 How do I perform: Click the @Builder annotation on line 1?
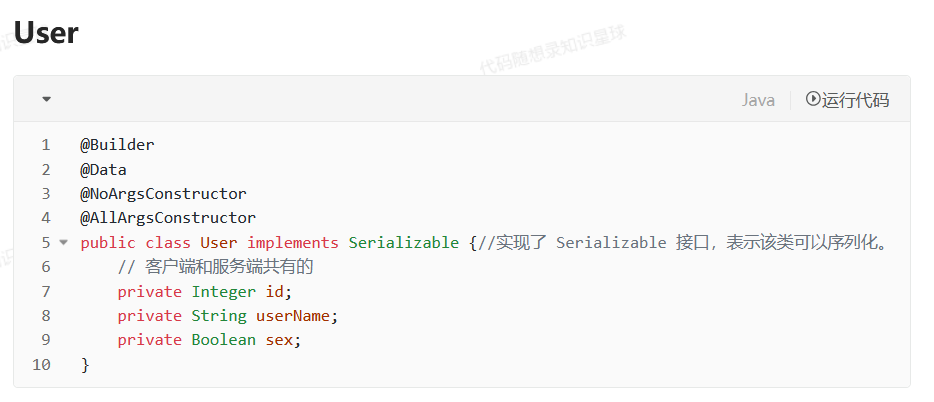pos(117,145)
